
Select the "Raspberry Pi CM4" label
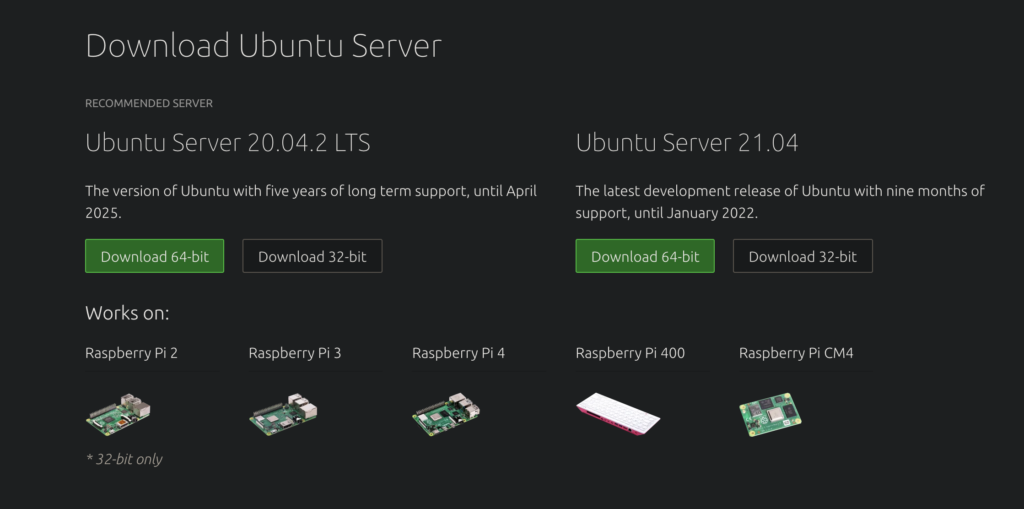[796, 353]
